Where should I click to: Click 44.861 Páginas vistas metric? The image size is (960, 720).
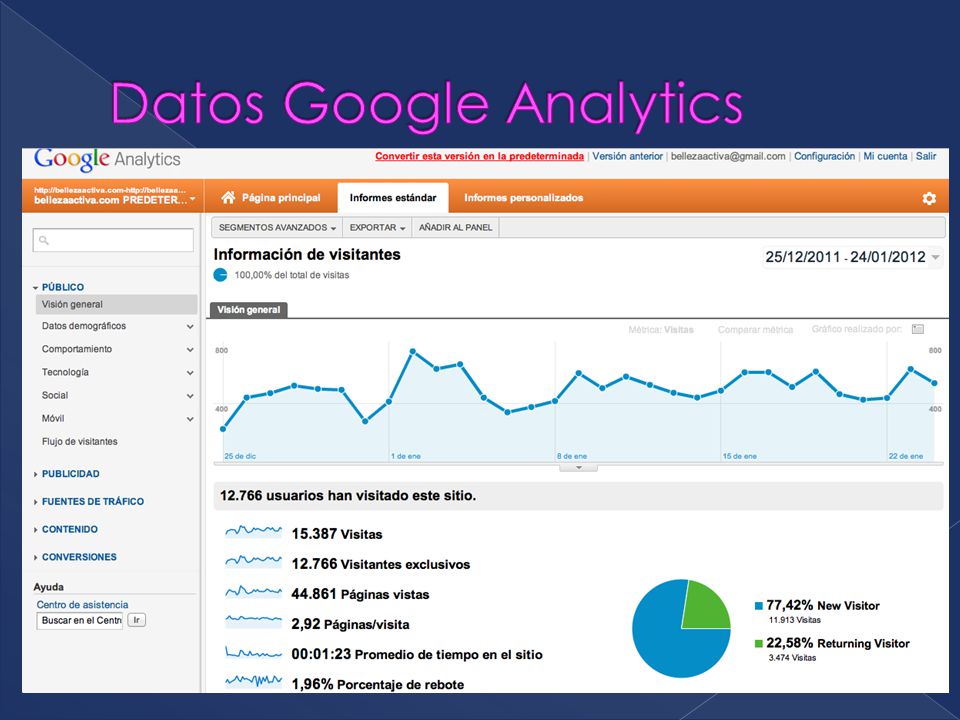(x=360, y=594)
